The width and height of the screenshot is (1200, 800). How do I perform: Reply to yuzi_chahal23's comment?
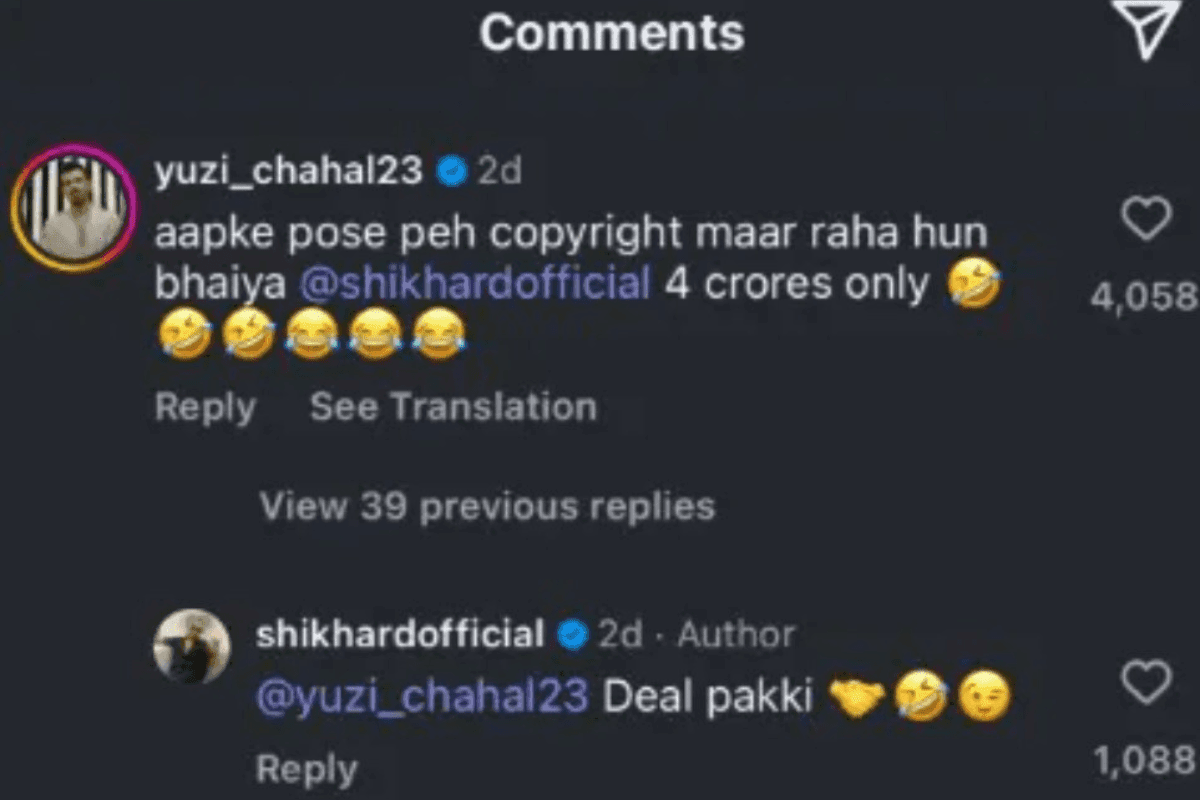[x=205, y=408]
